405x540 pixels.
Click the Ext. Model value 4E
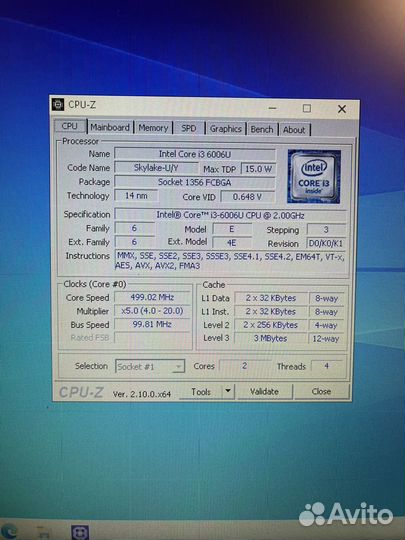232,243
